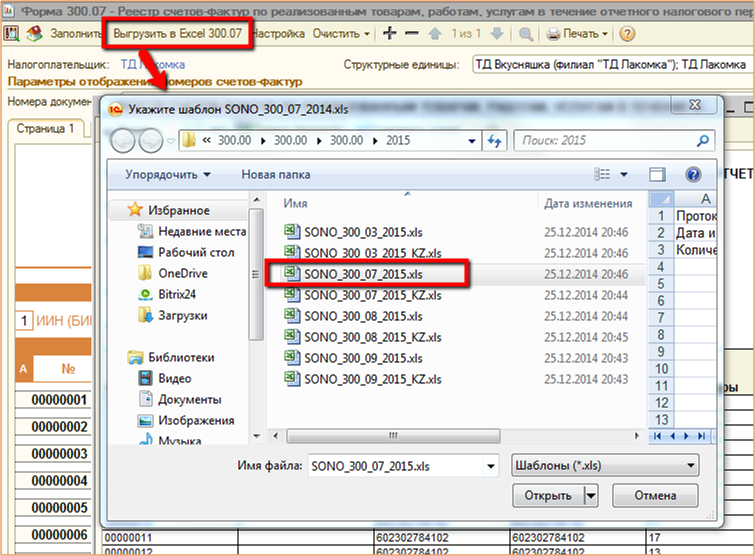Open the help question mark in 1C toolbar
This screenshot has height=556, width=755.
(x=627, y=34)
